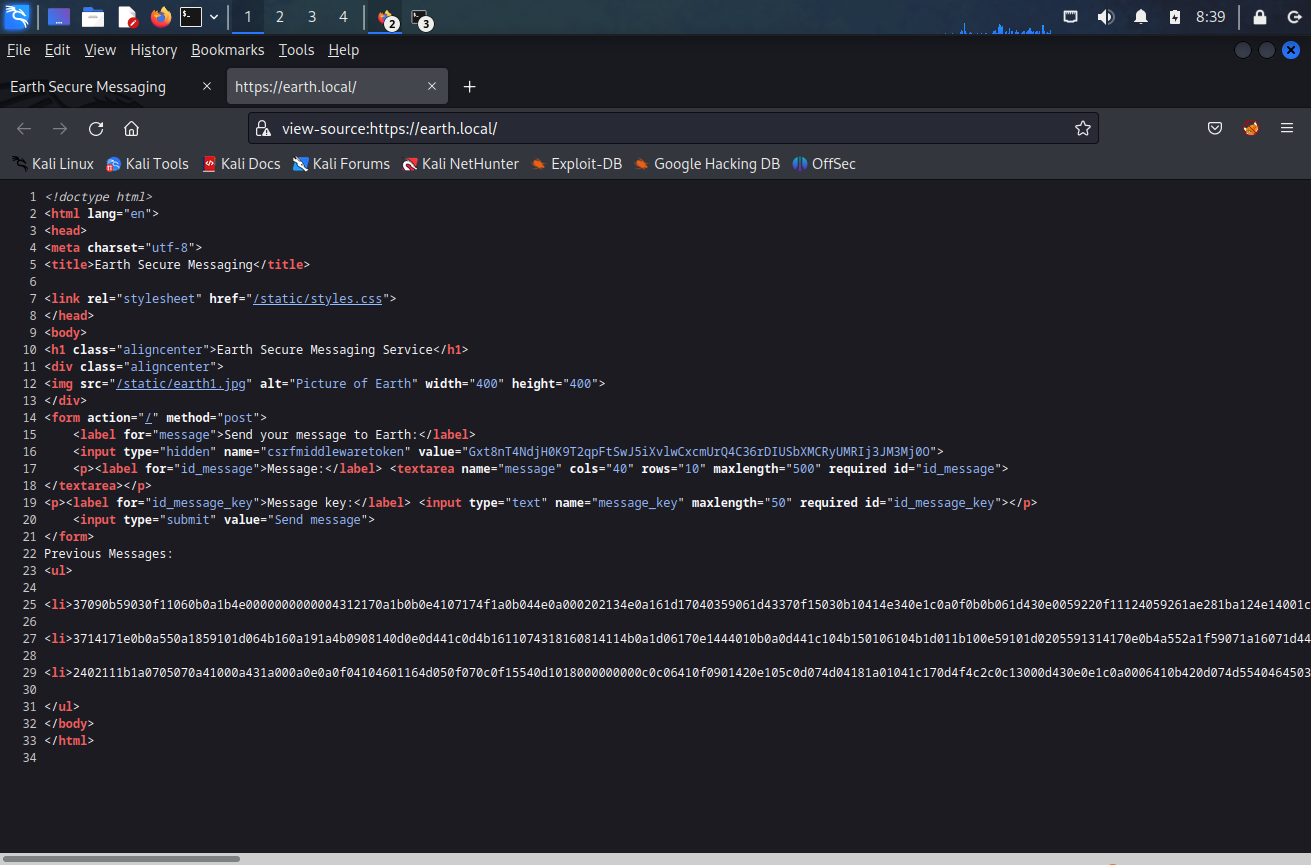Open the Kali Linux bookmark
This screenshot has width=1311, height=865.
[x=53, y=164]
